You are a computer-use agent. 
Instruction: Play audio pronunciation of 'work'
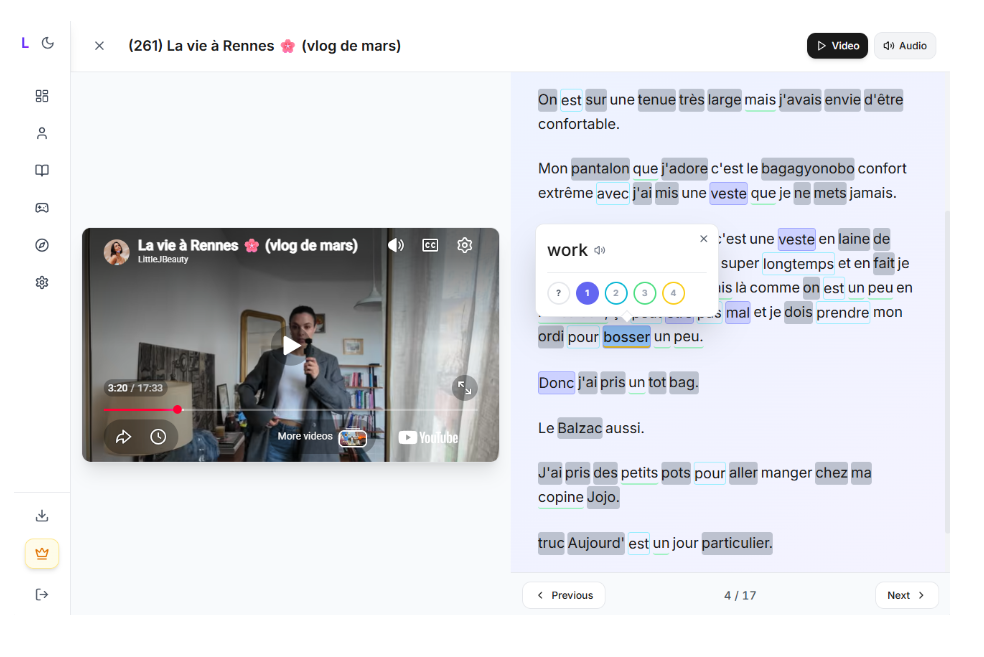(600, 251)
